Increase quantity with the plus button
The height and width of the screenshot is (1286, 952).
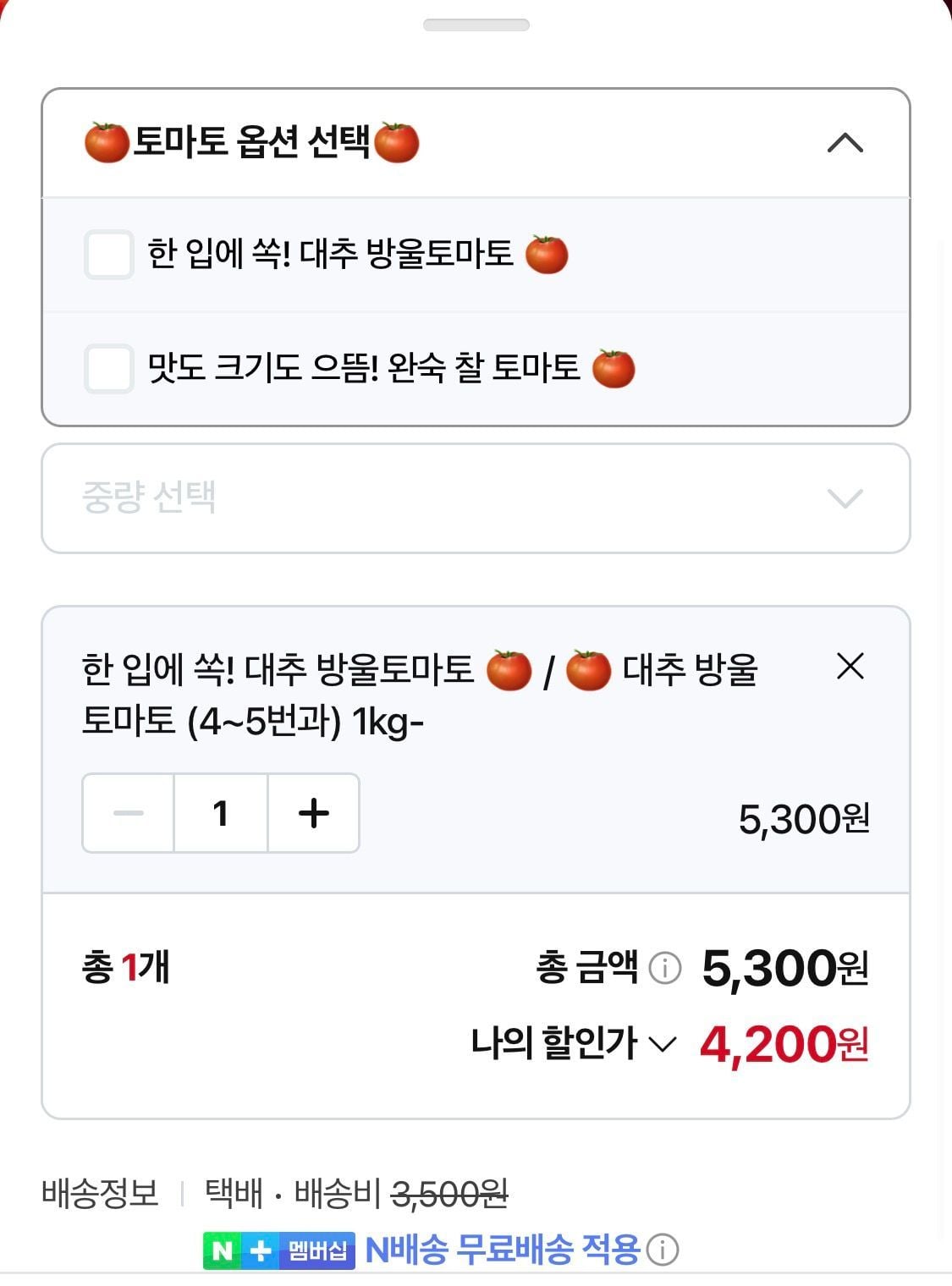(x=313, y=813)
